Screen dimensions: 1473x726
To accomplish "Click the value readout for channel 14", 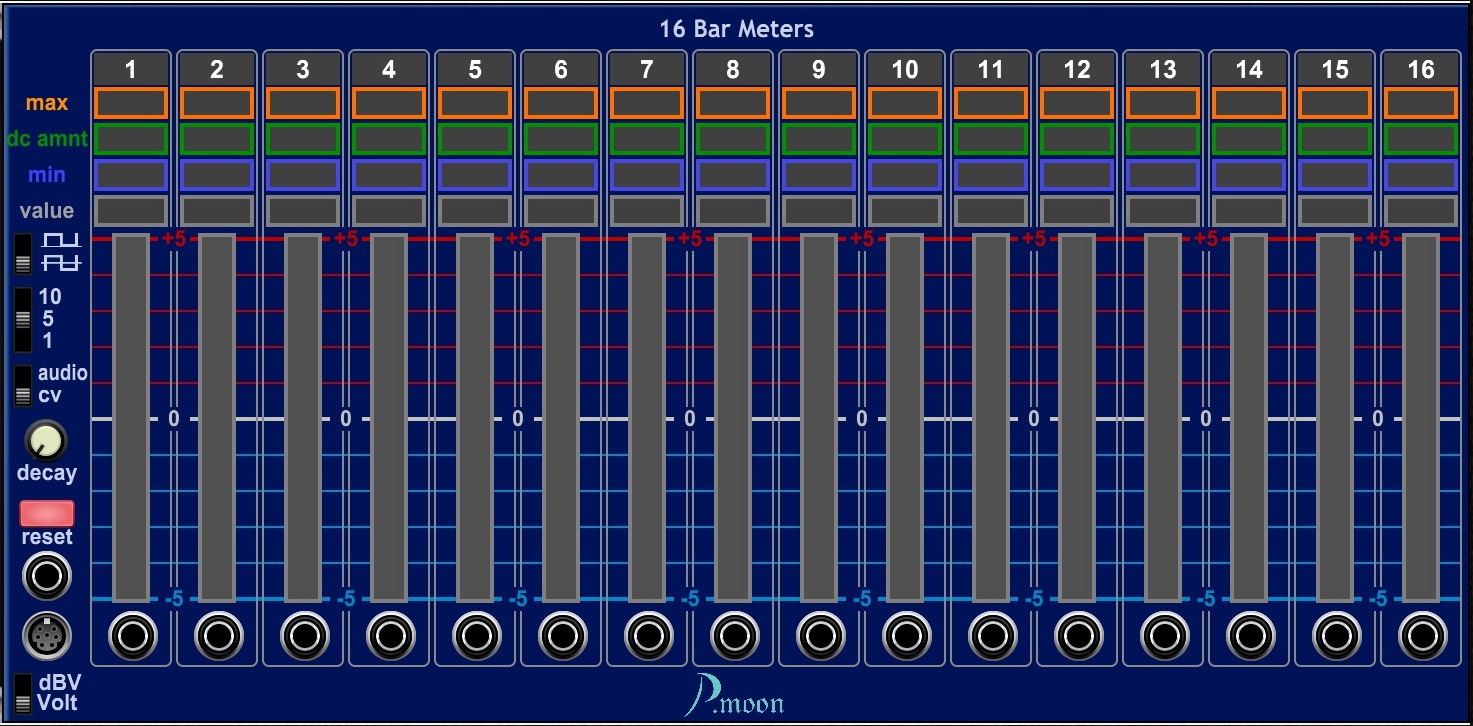I will [1249, 211].
